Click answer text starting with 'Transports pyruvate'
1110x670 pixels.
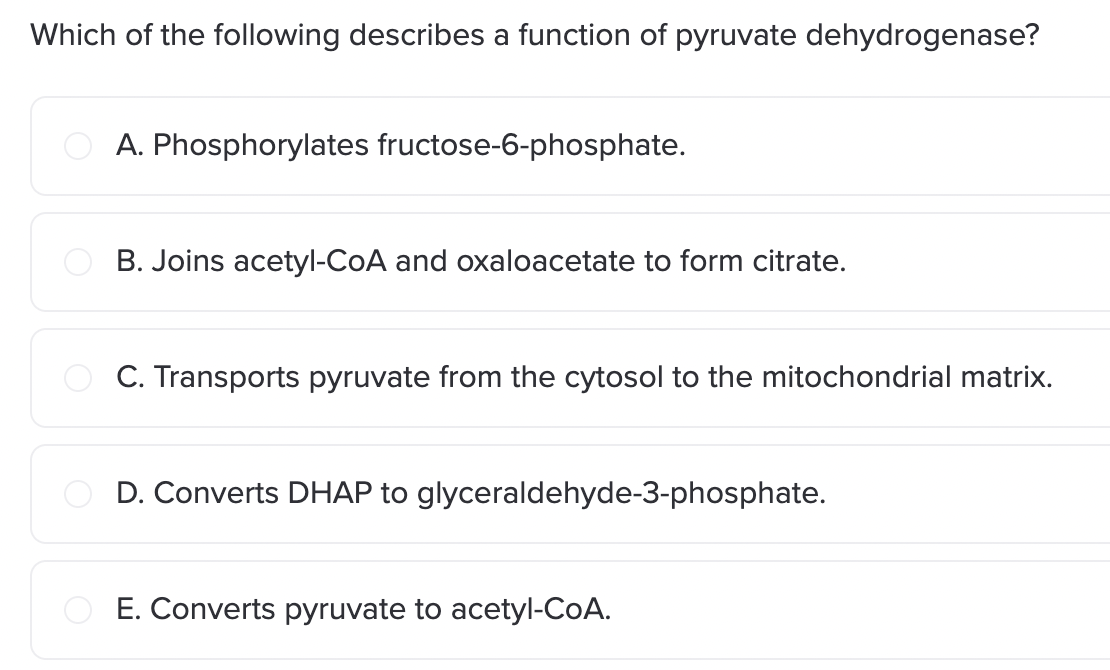[584, 378]
